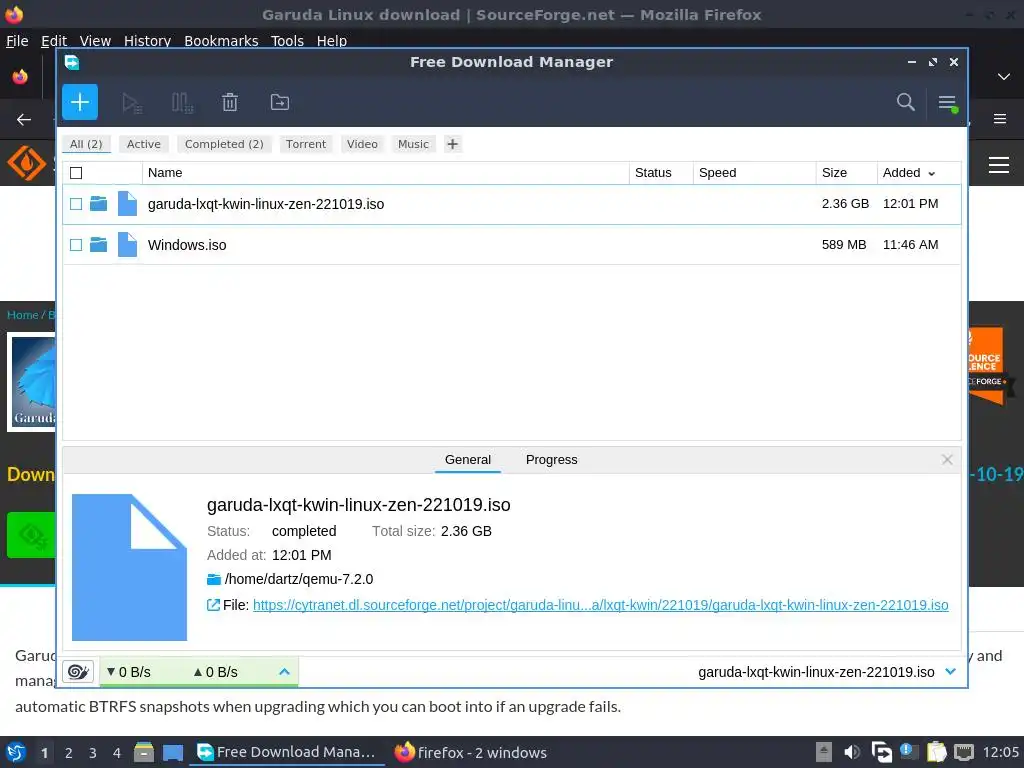Delete selected downloads using the trash icon
The width and height of the screenshot is (1024, 768).
coord(230,103)
